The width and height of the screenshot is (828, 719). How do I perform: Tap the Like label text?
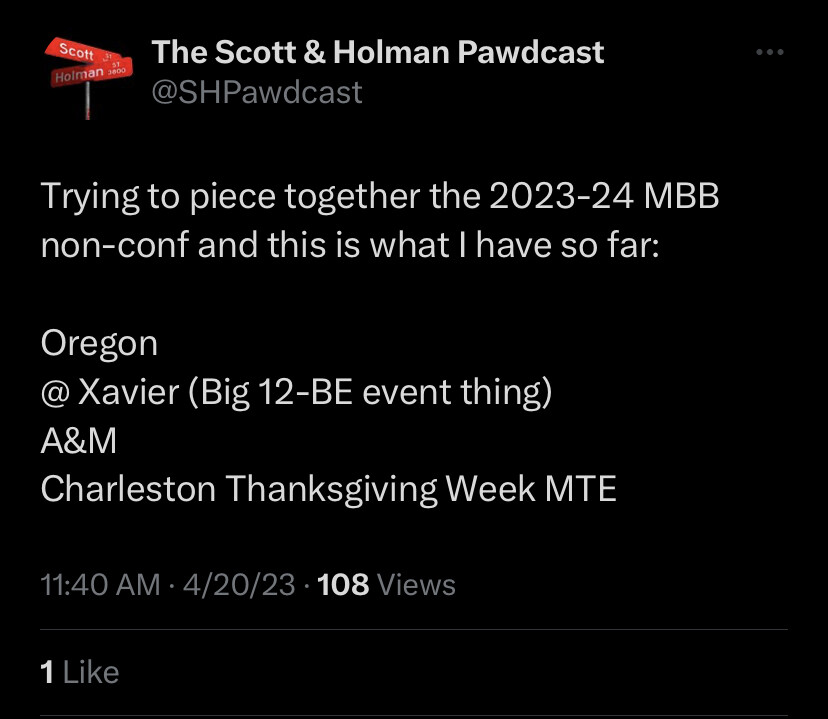(91, 673)
